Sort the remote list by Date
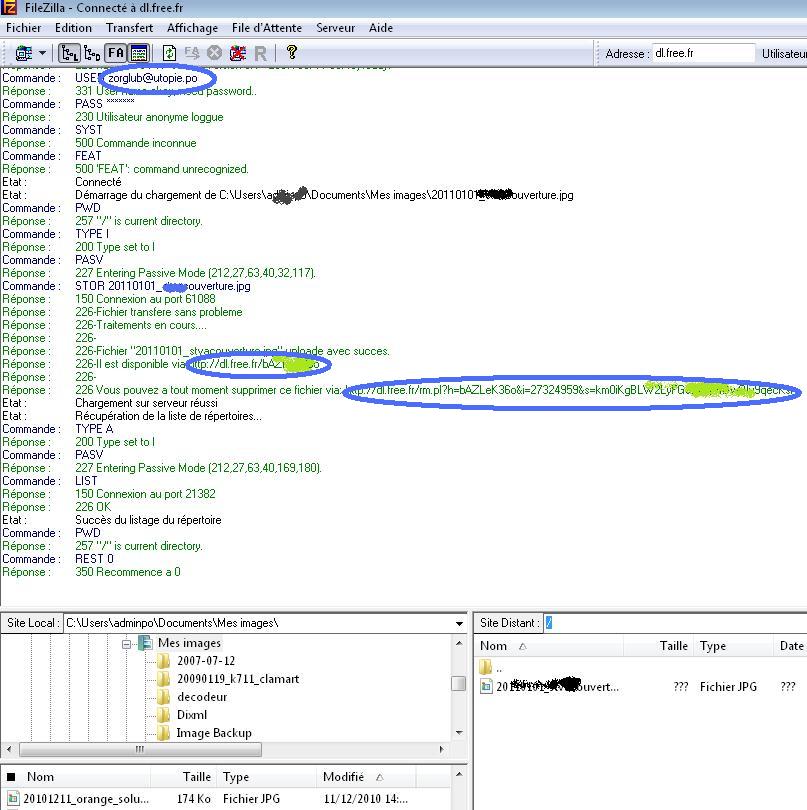807x810 pixels. point(791,646)
